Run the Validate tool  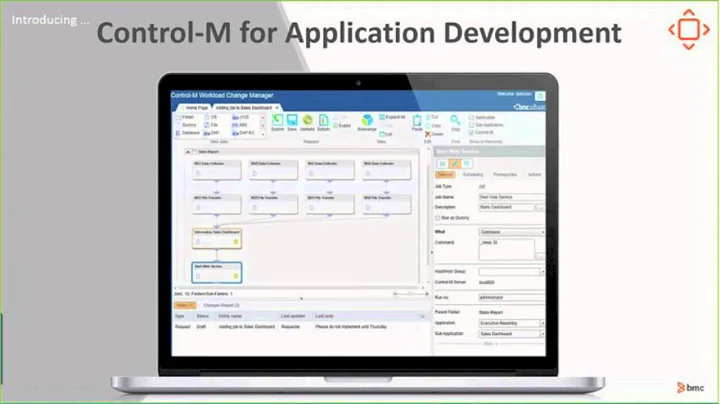point(308,121)
